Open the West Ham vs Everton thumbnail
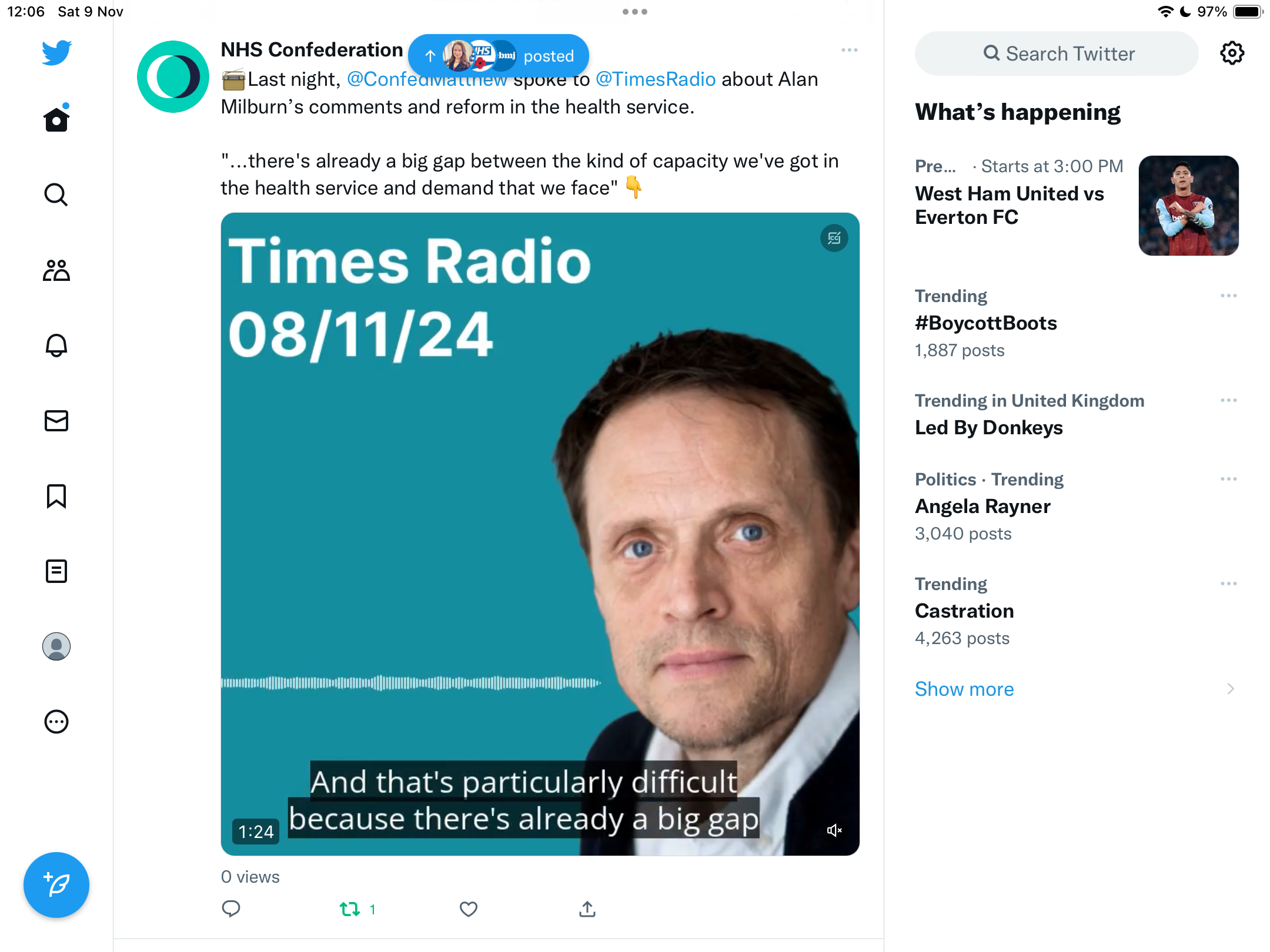Screen dimensions: 1270x952 pos(1189,206)
